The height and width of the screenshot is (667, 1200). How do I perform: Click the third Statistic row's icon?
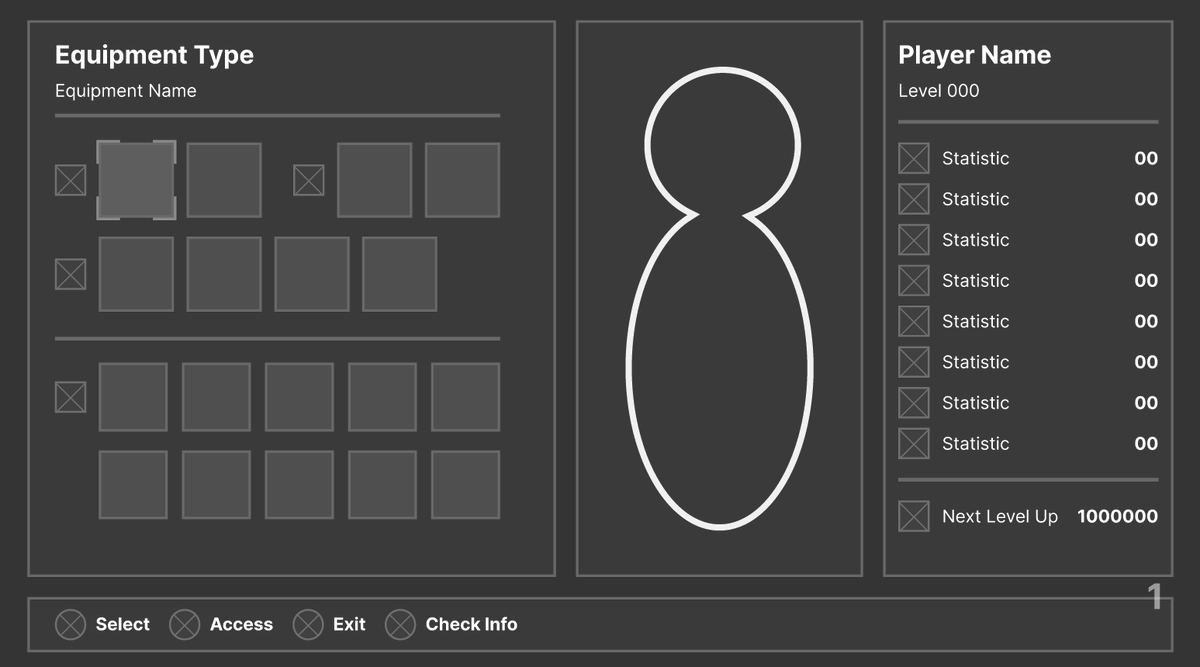pyautogui.click(x=914, y=240)
